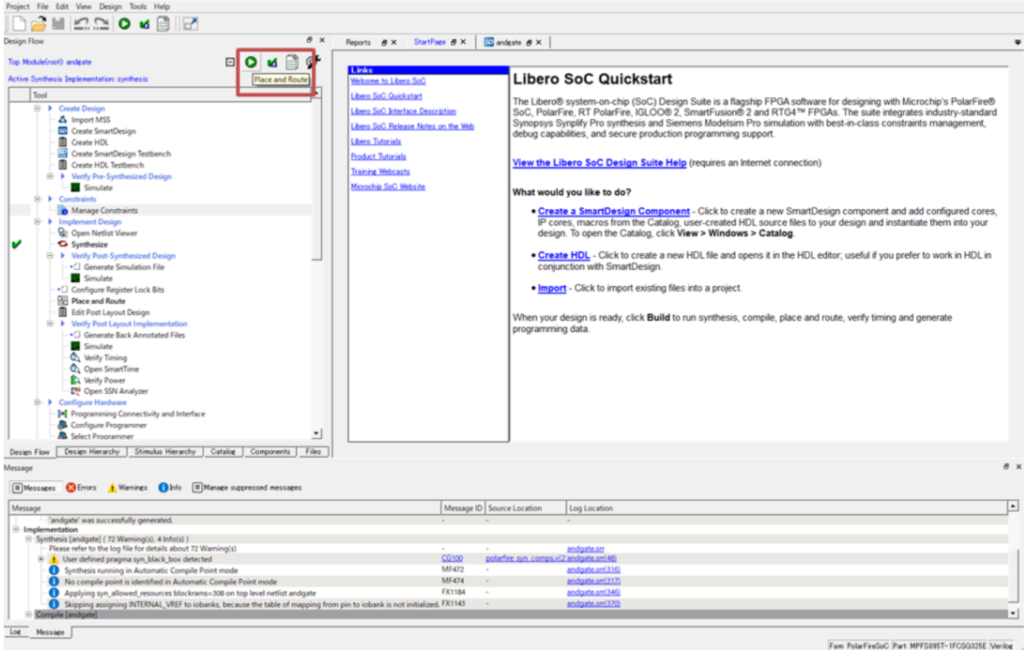Screen dimensions: 1024x650
Task: Click the Undo arrow in the main toolbar
Action: (80, 23)
